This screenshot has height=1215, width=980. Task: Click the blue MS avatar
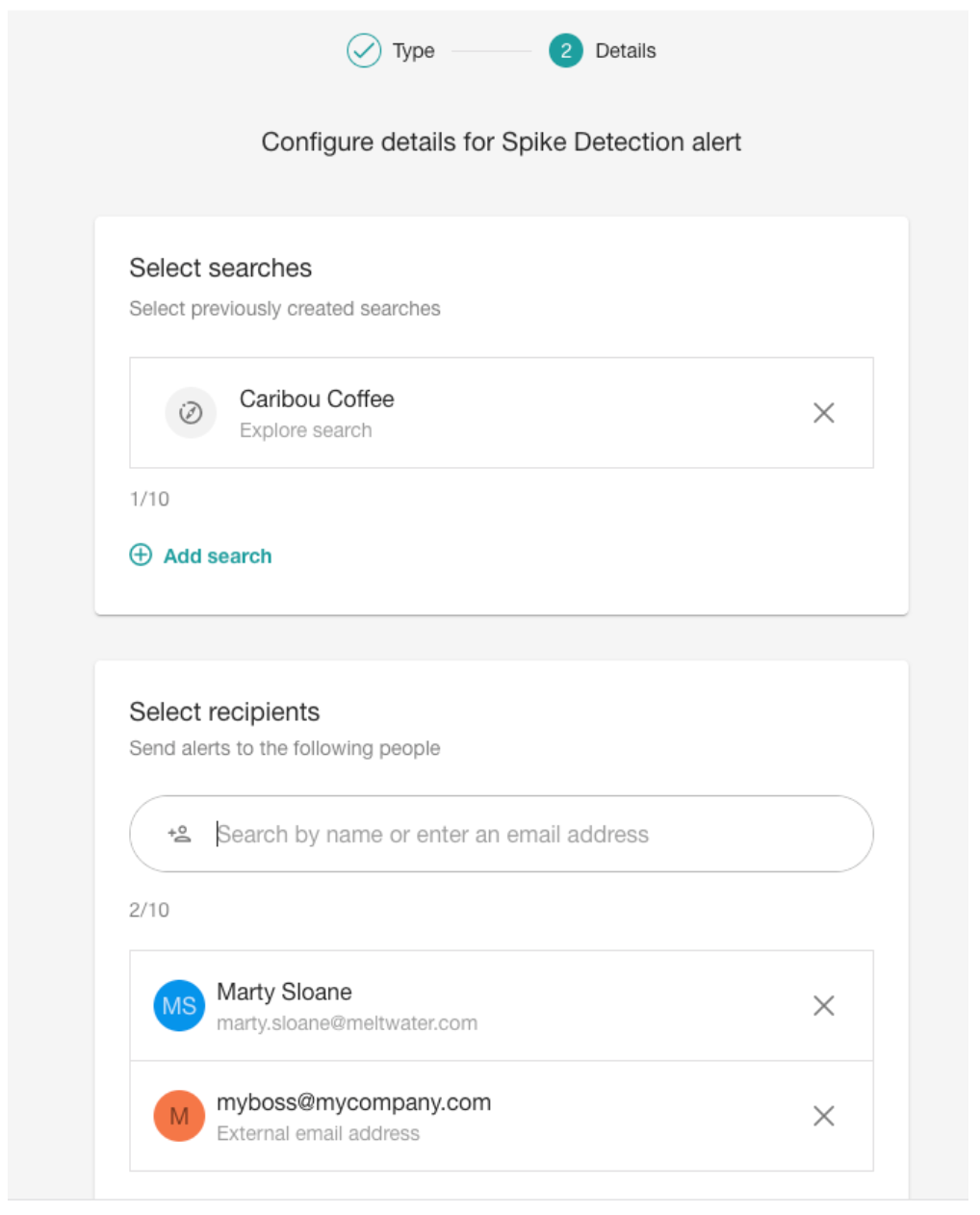(179, 1005)
